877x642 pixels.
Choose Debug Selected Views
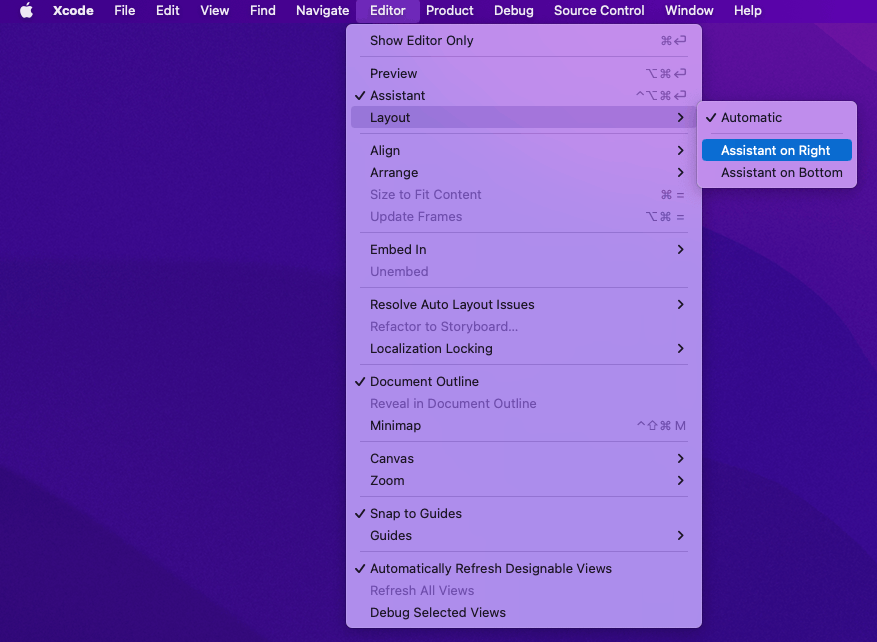(x=524, y=612)
